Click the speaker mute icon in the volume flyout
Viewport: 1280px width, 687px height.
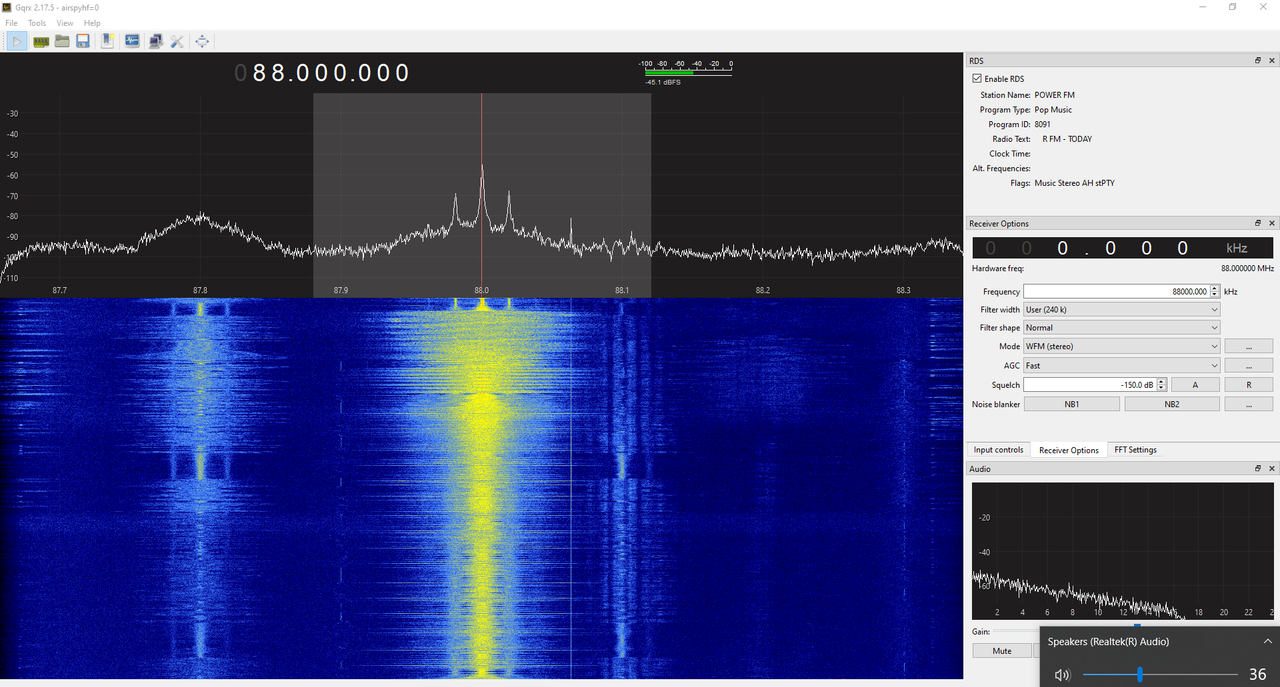[x=1062, y=675]
